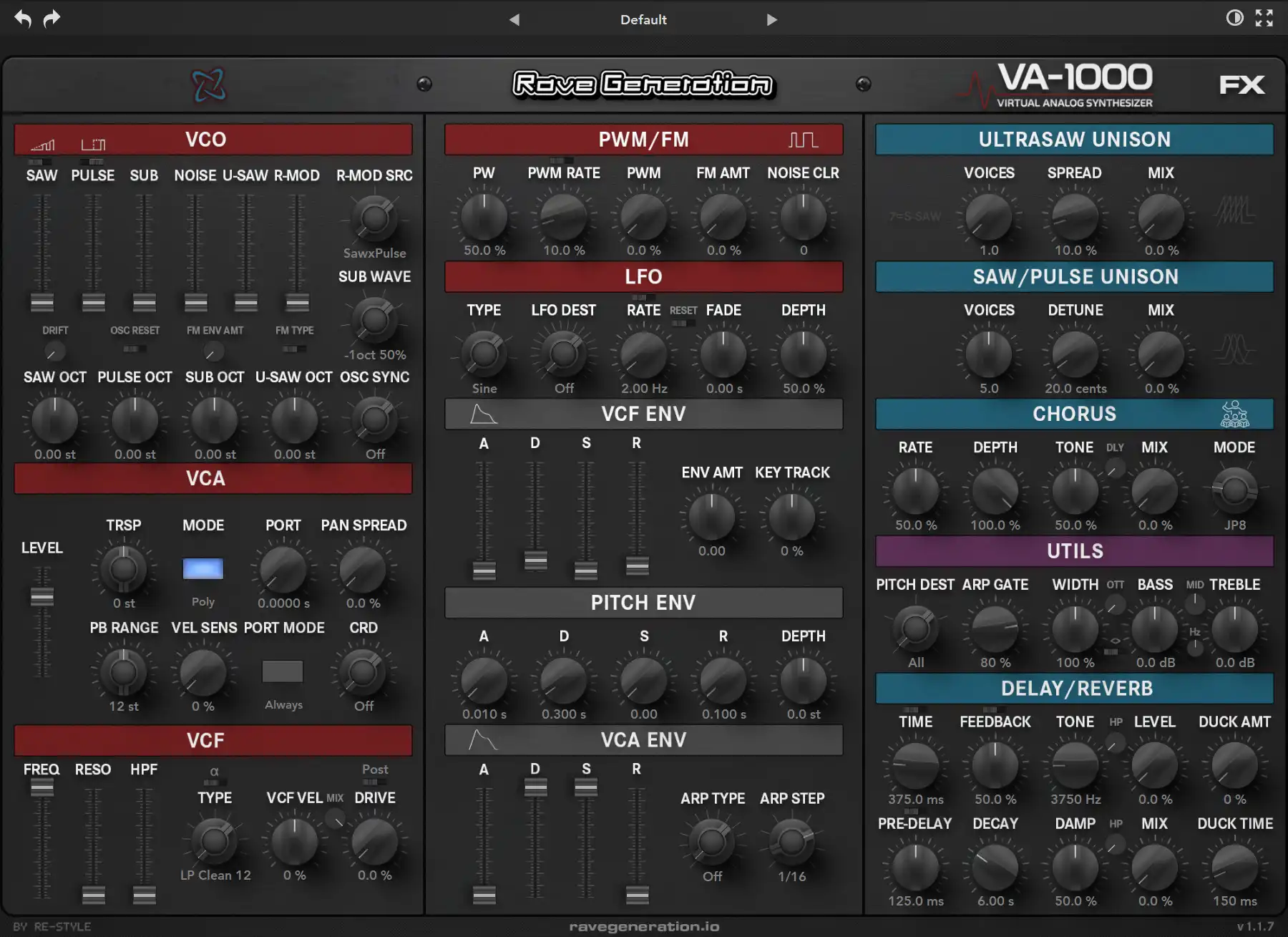Click the VCA LEVEL fader
Image resolution: width=1288 pixels, height=937 pixels.
click(x=42, y=596)
